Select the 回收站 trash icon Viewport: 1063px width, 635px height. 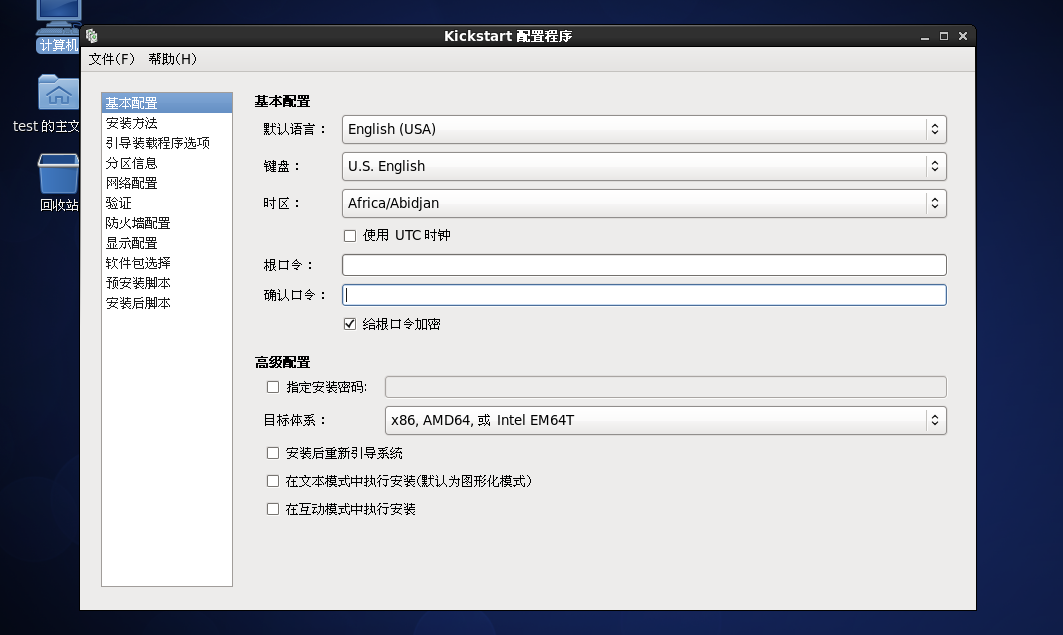(59, 182)
